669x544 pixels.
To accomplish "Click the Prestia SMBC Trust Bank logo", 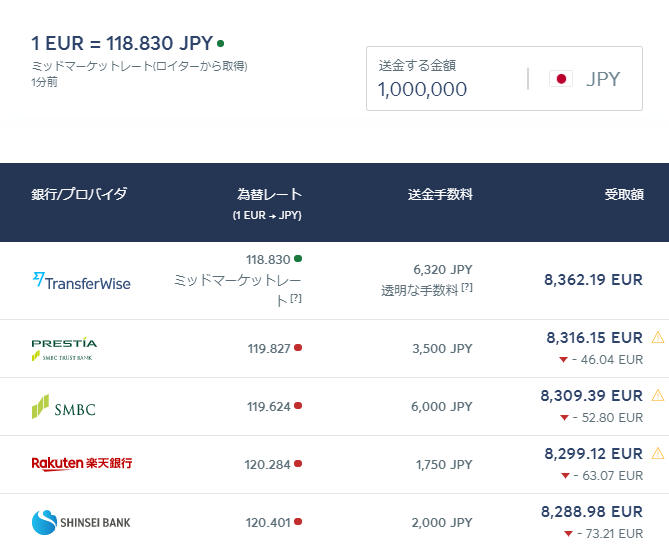I will (x=64, y=349).
